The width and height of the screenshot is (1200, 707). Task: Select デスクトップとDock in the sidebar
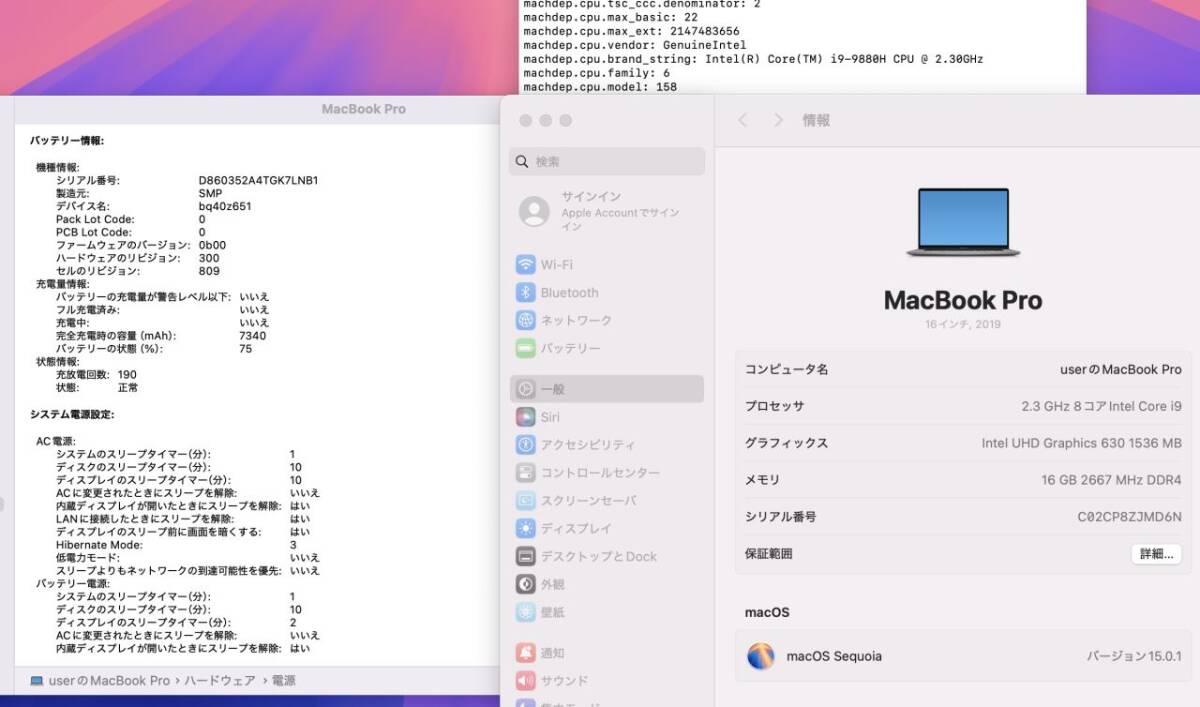[x=596, y=556]
